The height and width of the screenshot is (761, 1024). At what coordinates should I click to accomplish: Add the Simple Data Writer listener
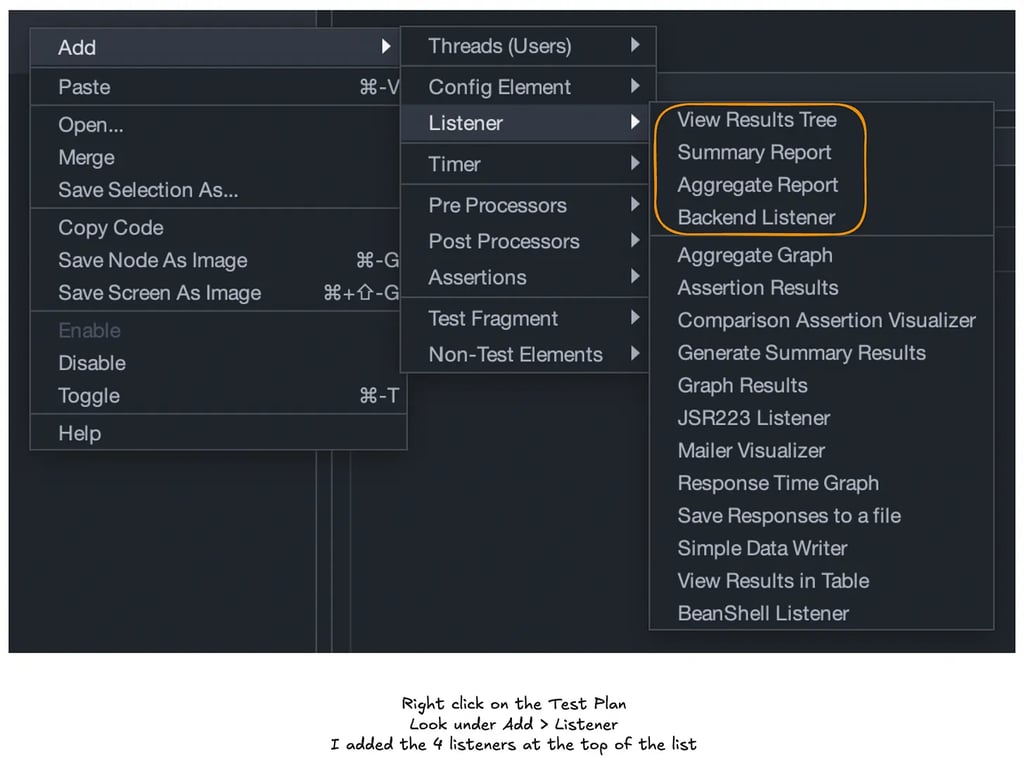click(762, 548)
